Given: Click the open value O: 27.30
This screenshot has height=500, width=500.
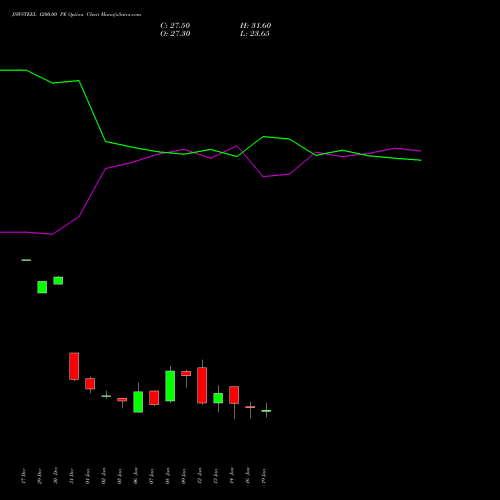Looking at the screenshot, I should pos(175,34).
